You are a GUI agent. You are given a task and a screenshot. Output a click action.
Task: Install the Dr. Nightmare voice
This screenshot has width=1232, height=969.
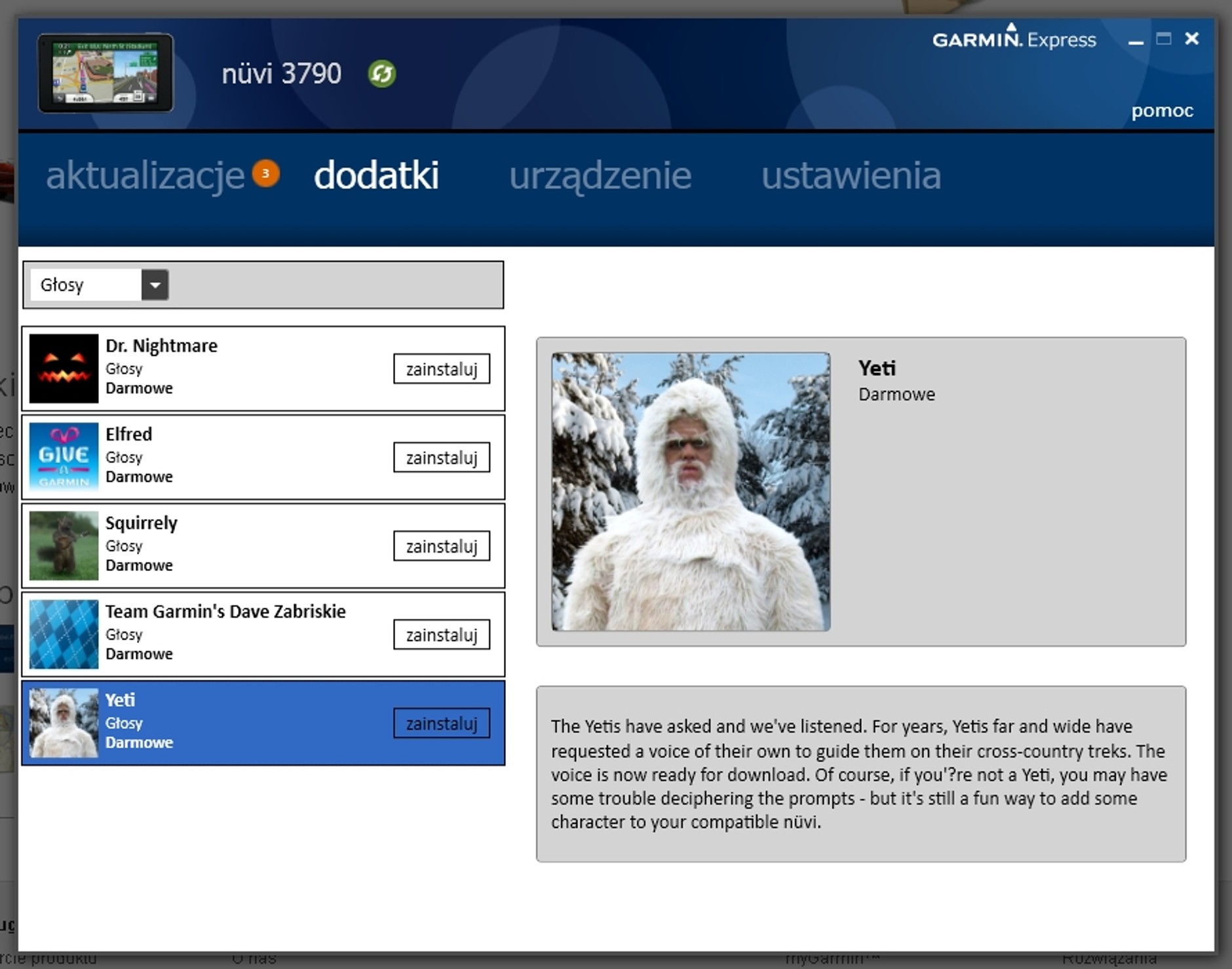(x=441, y=369)
